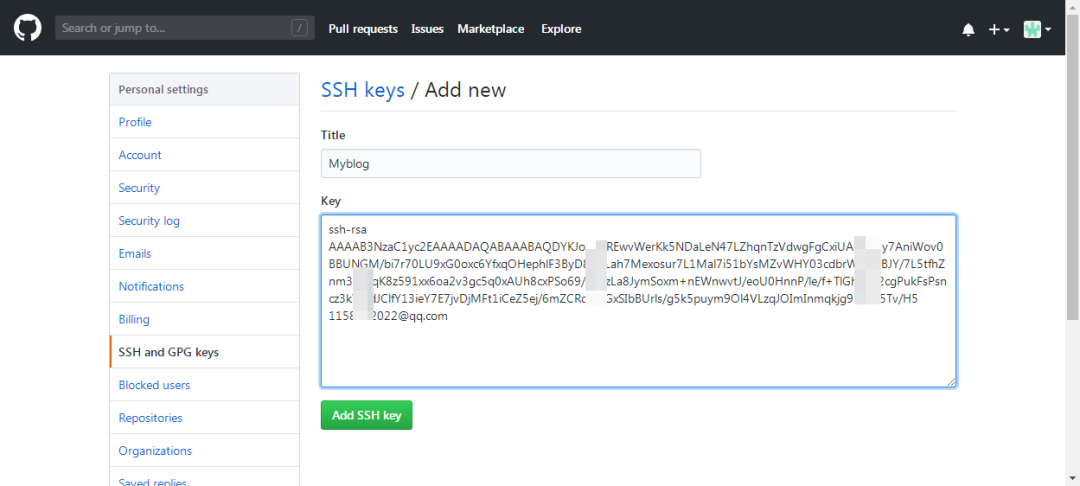
Task: Open Account settings in sidebar
Action: [x=204, y=155]
